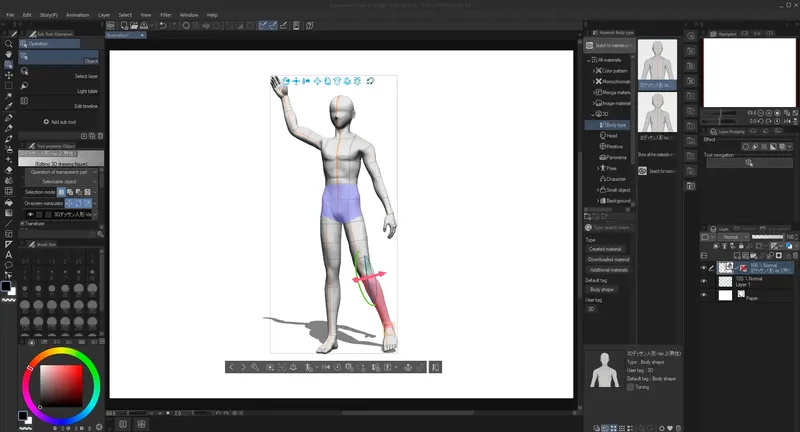The width and height of the screenshot is (800, 432).
Task: Select the Hand move tool
Action: 8,54
